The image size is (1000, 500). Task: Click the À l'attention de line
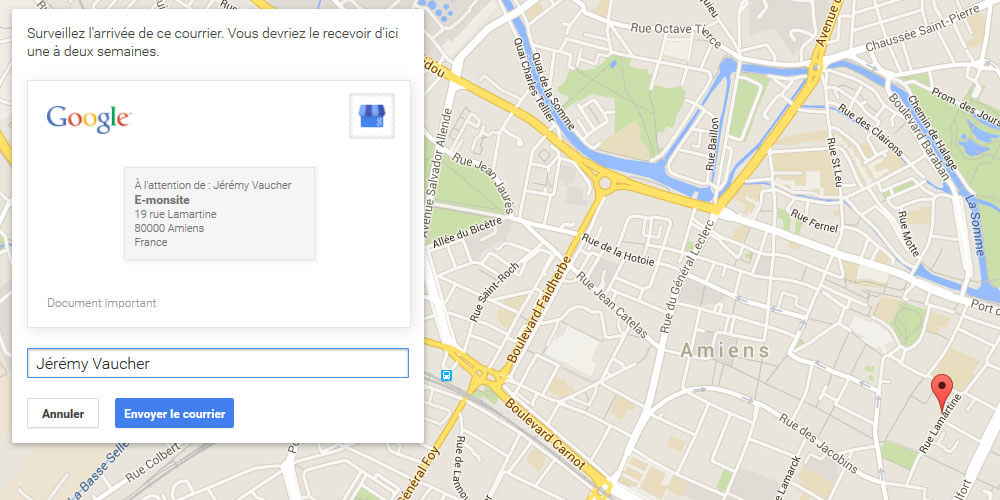(213, 185)
